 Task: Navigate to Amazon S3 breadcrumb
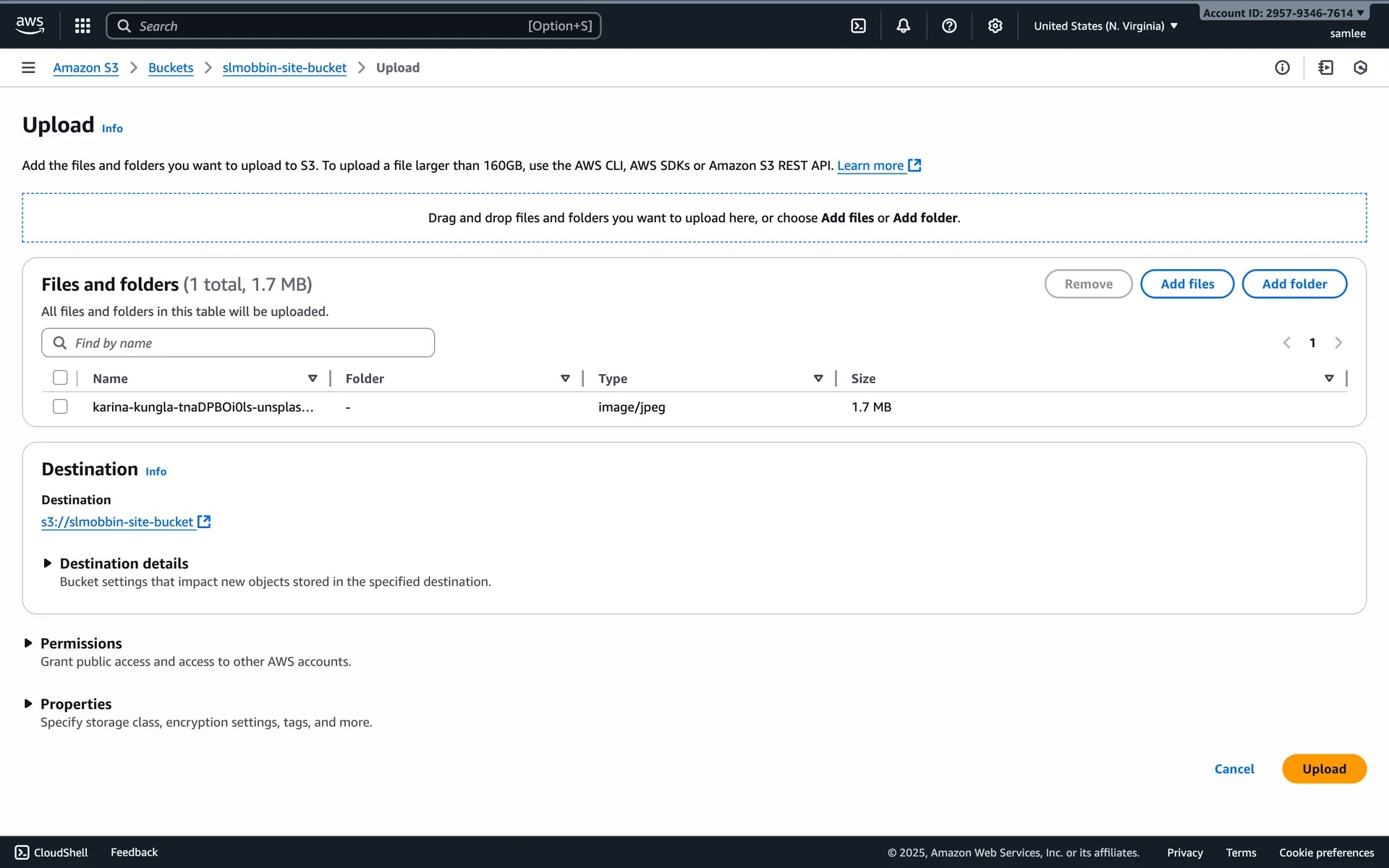pyautogui.click(x=85, y=67)
